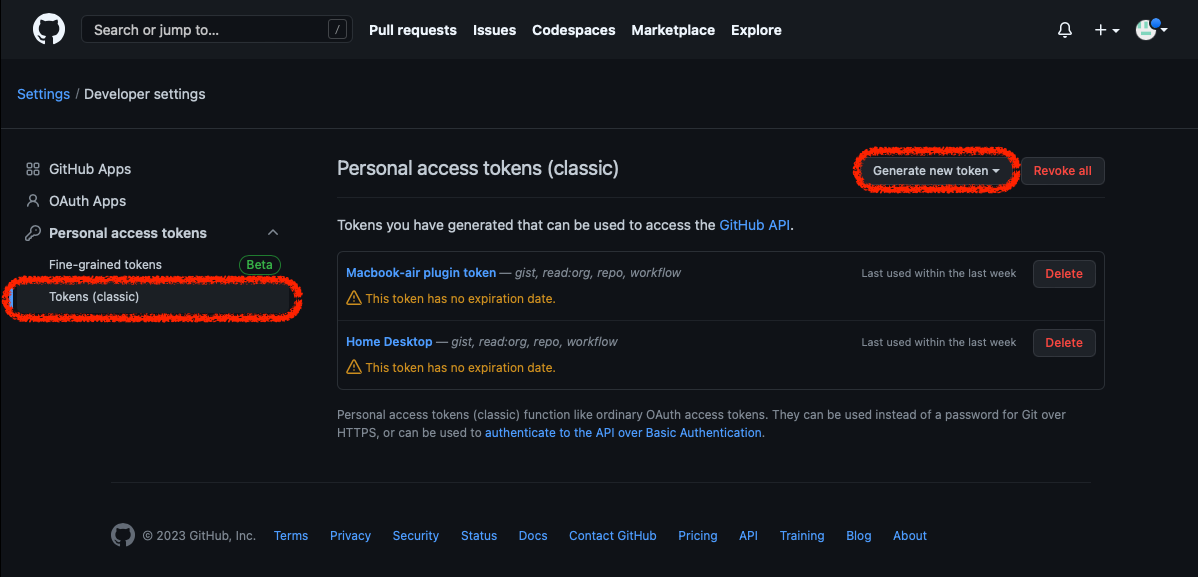
Task: Delete the Macbook-air plugin token
Action: coord(1064,274)
